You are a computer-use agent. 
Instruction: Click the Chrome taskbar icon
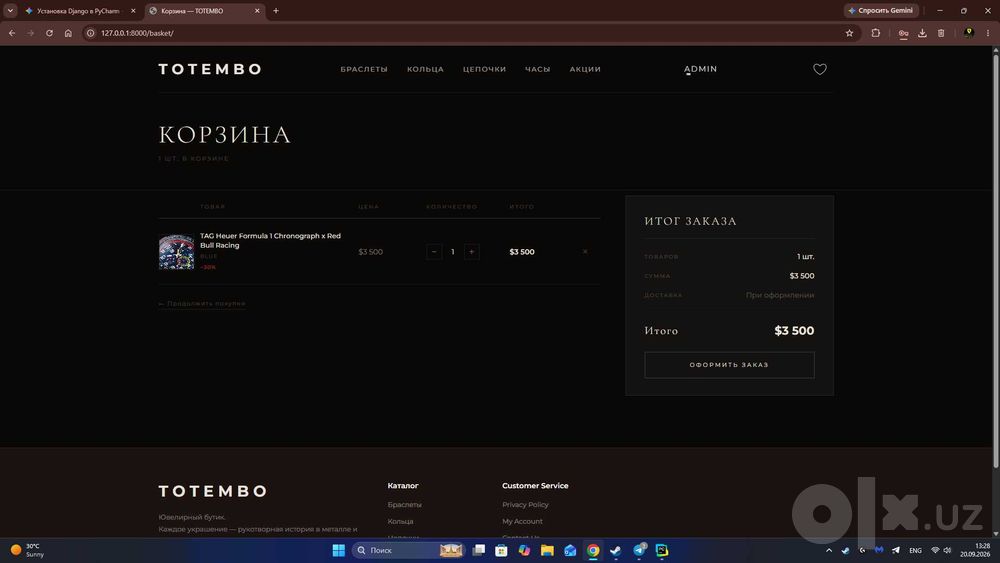(x=593, y=550)
